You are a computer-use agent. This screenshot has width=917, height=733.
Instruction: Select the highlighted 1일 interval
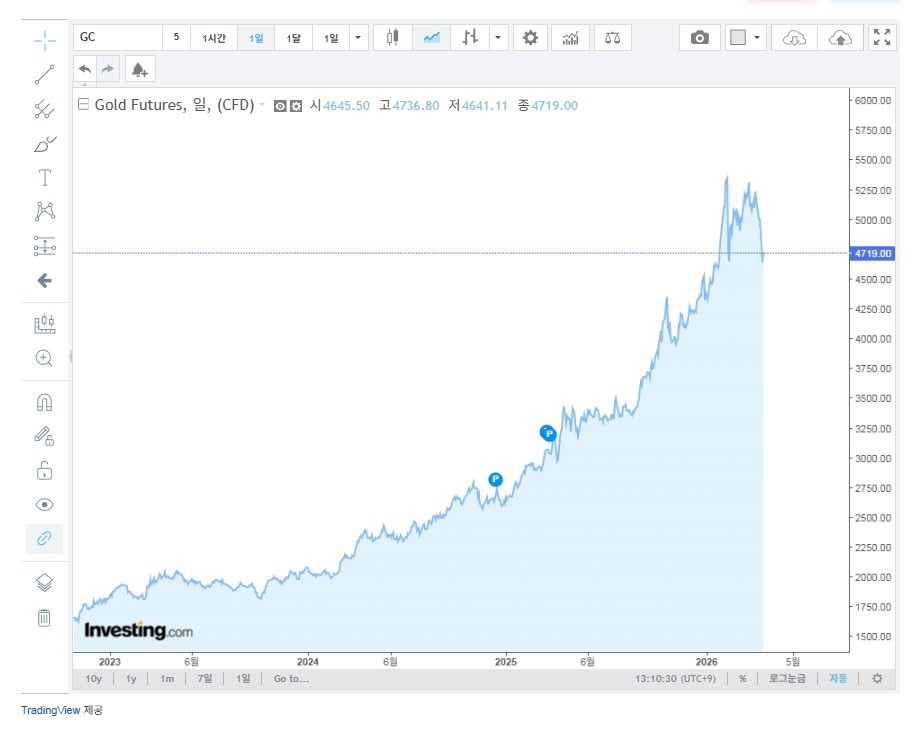pos(256,37)
